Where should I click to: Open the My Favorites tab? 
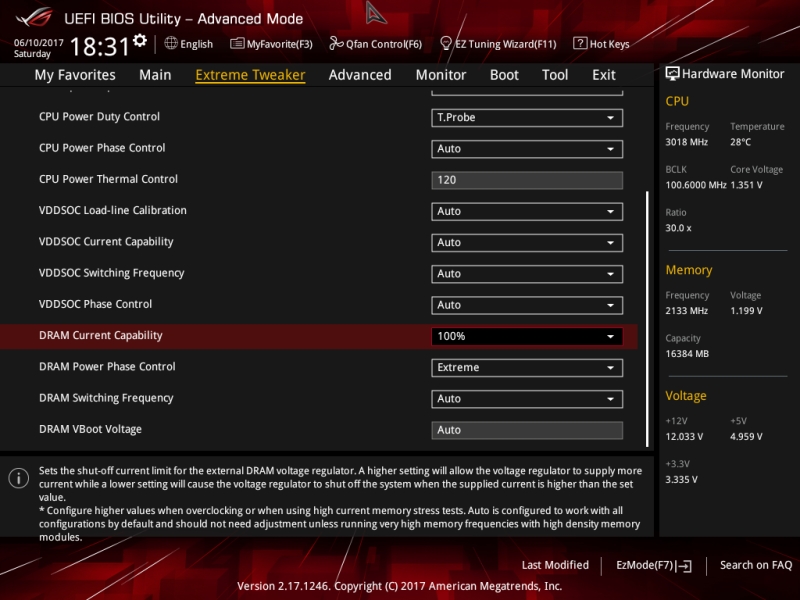point(75,75)
